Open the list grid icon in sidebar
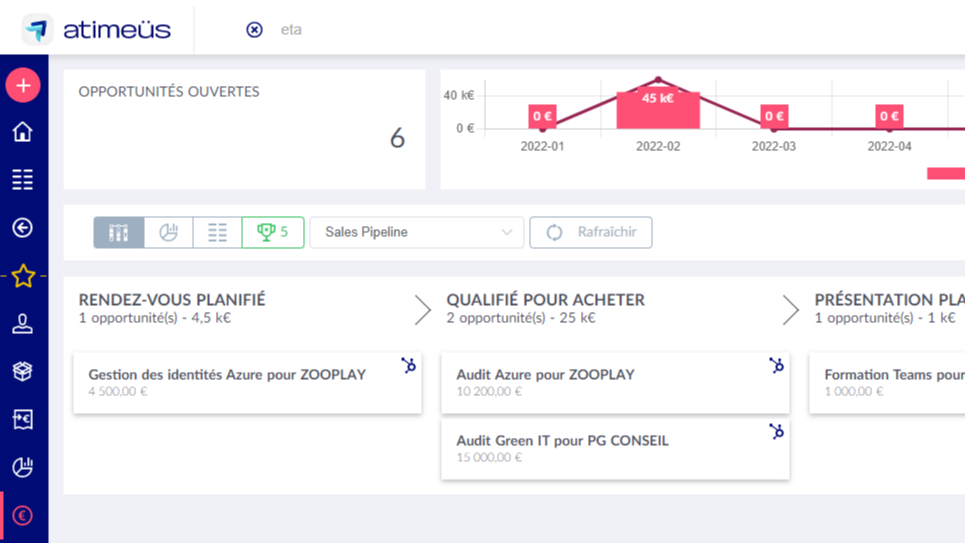This screenshot has width=965, height=543. pos(23,180)
